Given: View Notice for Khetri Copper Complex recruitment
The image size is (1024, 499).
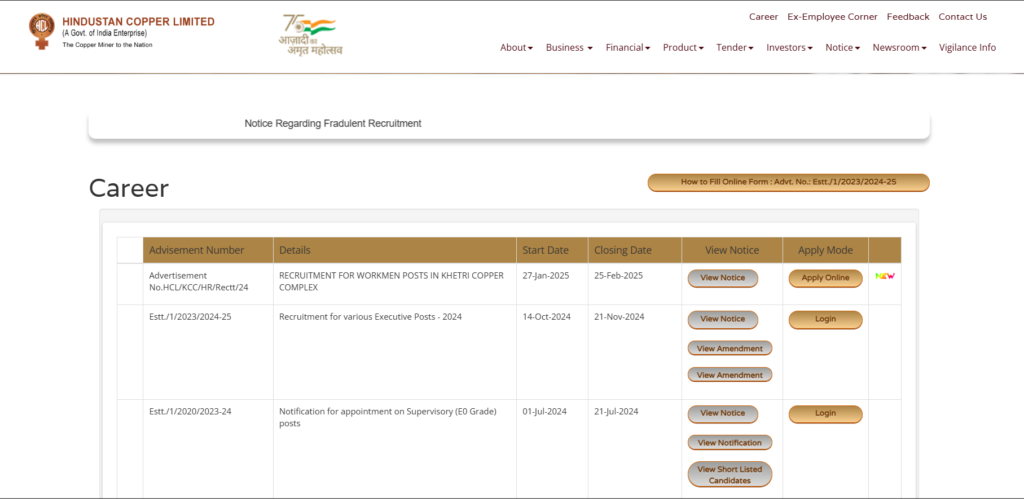Looking at the screenshot, I should point(722,278).
